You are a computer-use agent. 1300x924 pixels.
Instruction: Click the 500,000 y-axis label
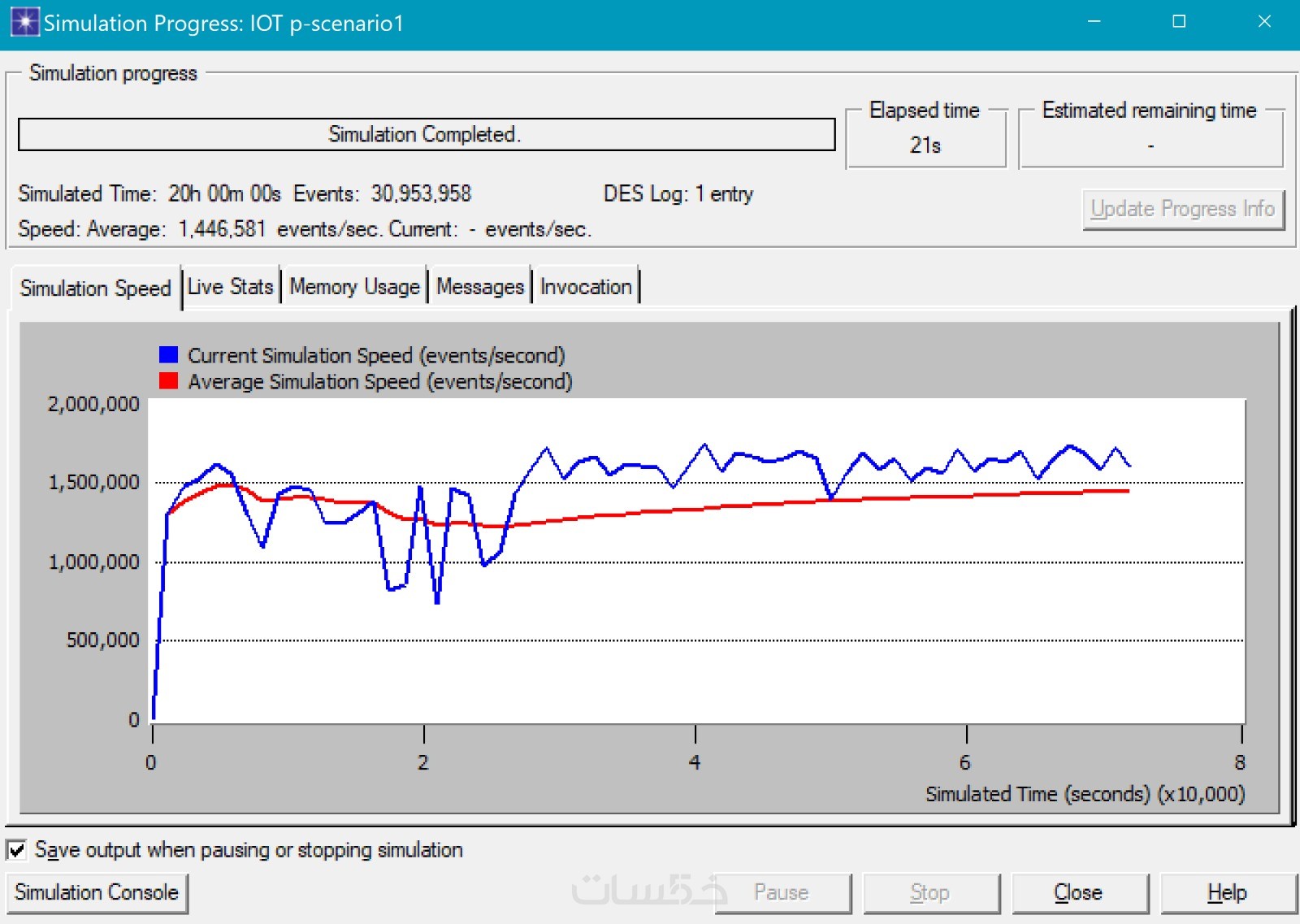point(102,640)
